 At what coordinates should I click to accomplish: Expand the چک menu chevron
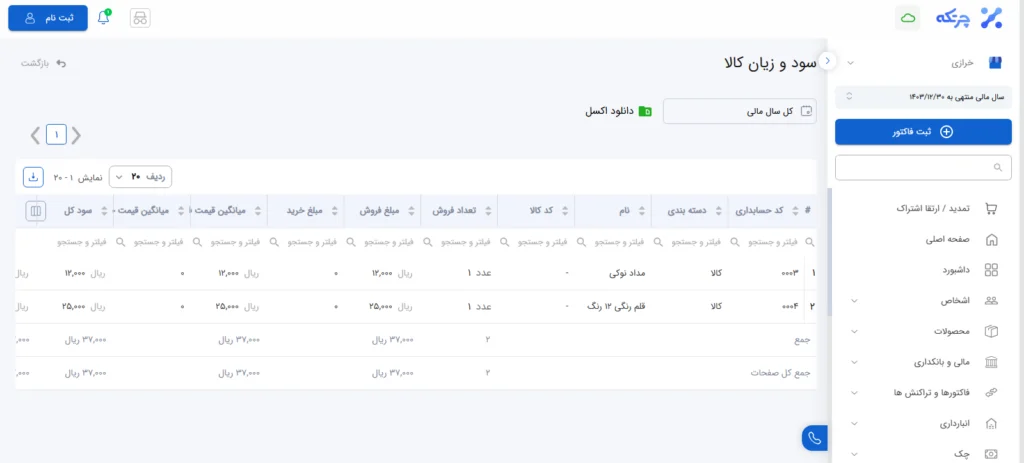[x=854, y=454]
